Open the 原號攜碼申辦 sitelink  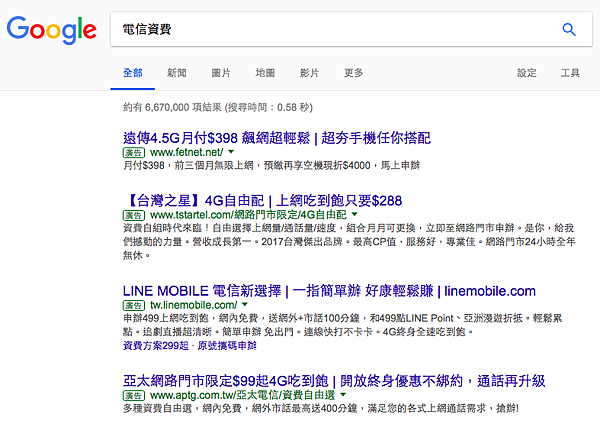[x=227, y=346]
